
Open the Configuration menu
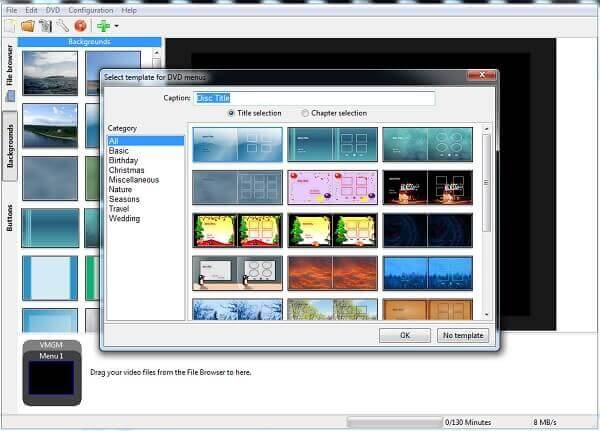(91, 10)
